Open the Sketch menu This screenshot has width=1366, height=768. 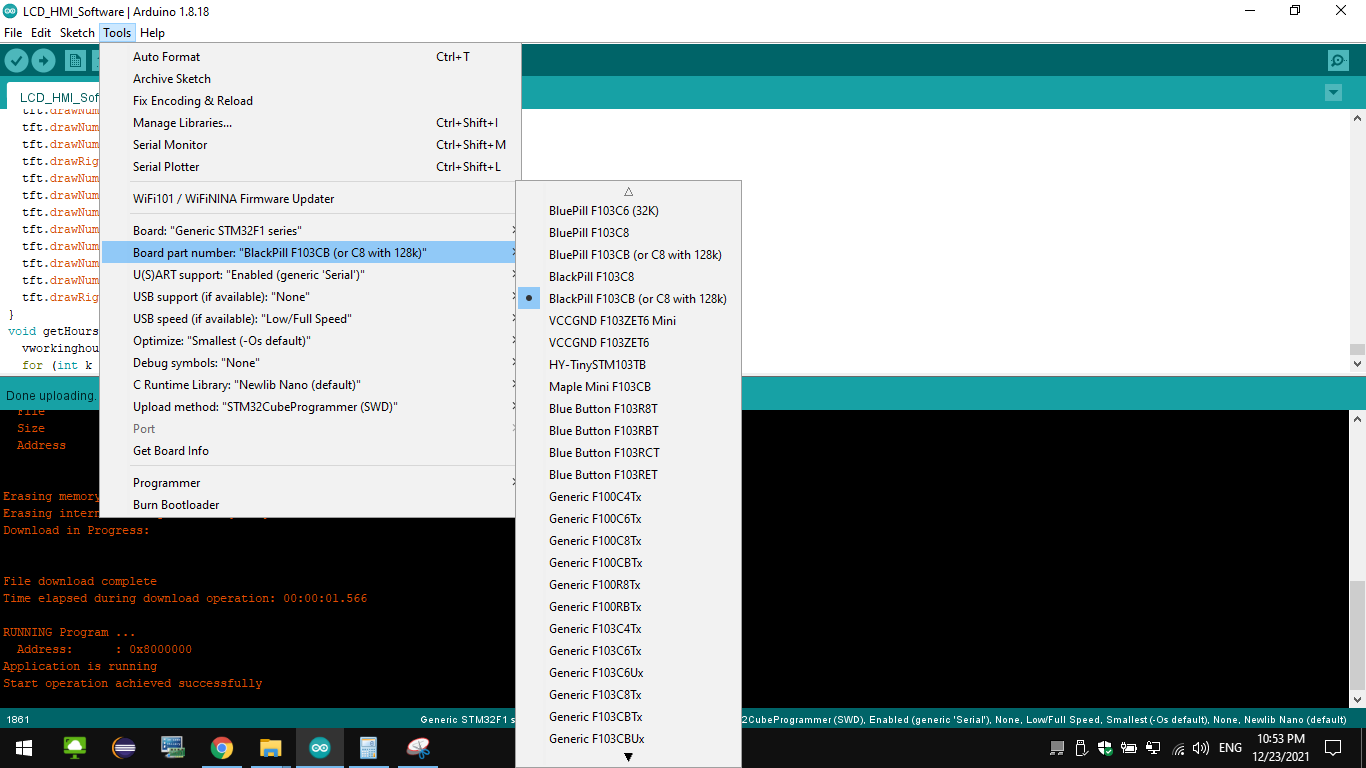click(x=77, y=33)
